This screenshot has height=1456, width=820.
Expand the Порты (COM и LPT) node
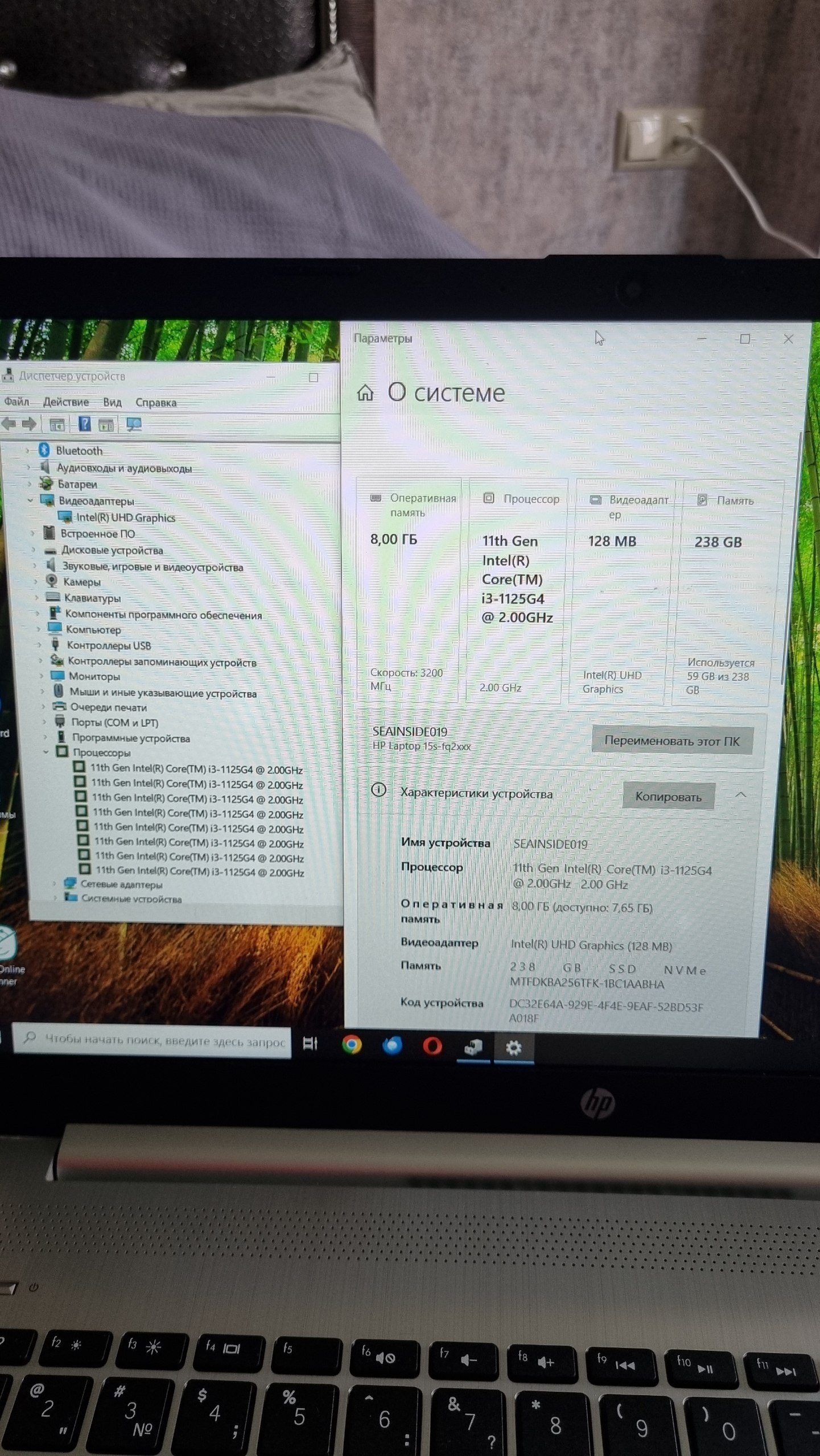pos(44,722)
